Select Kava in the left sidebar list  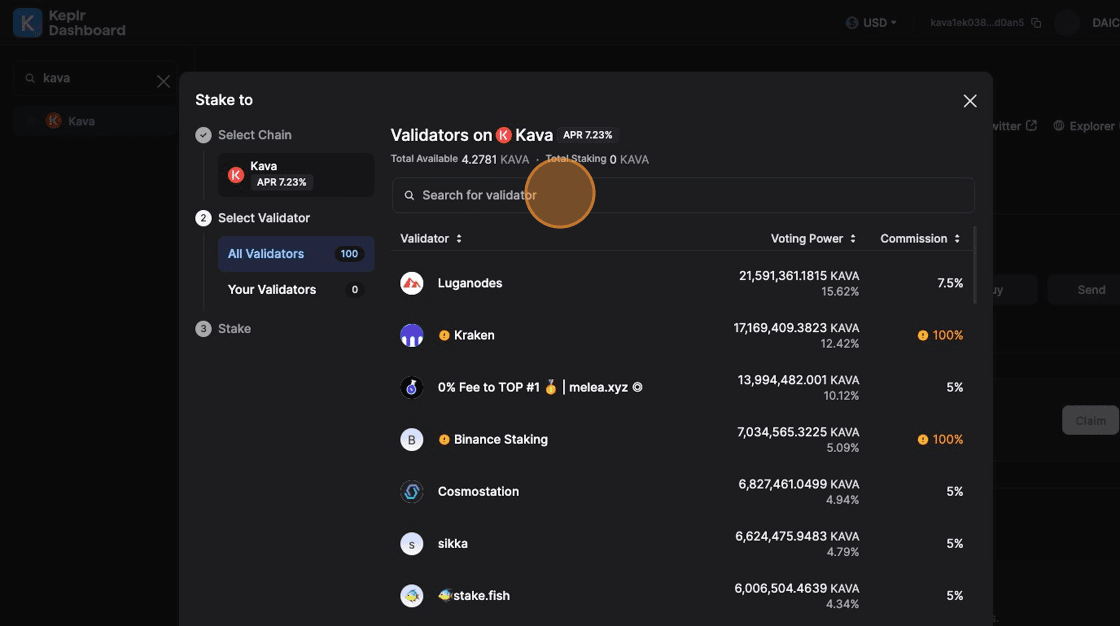(81, 121)
